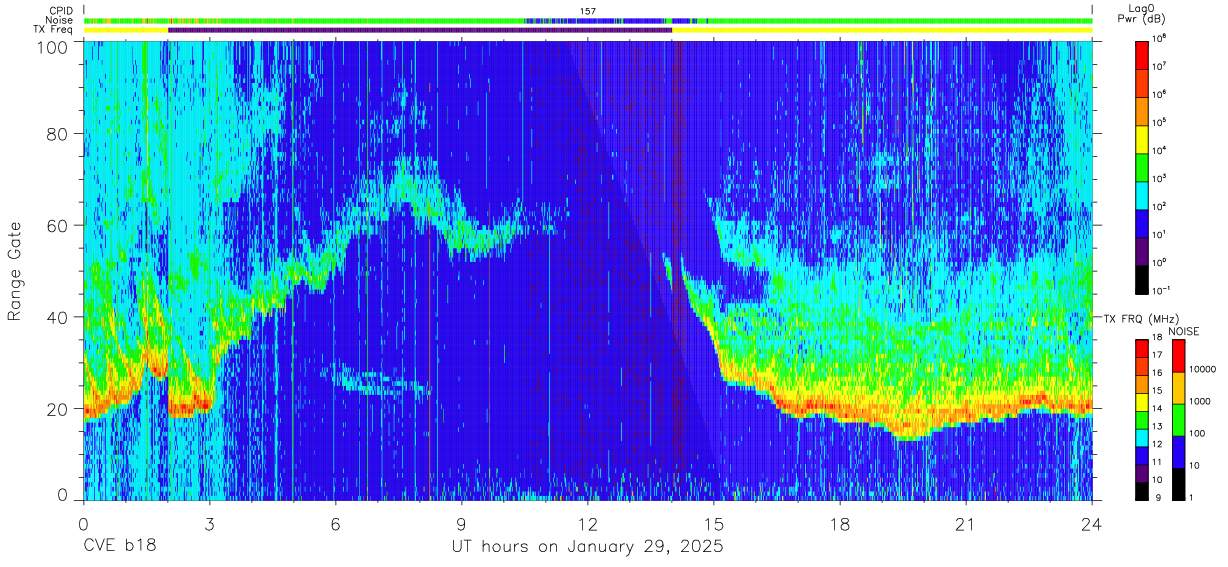This screenshot has width=1228, height=567.
Task: Click the yellow segment of the Lag0 power colorbar
Action: click(x=1142, y=137)
